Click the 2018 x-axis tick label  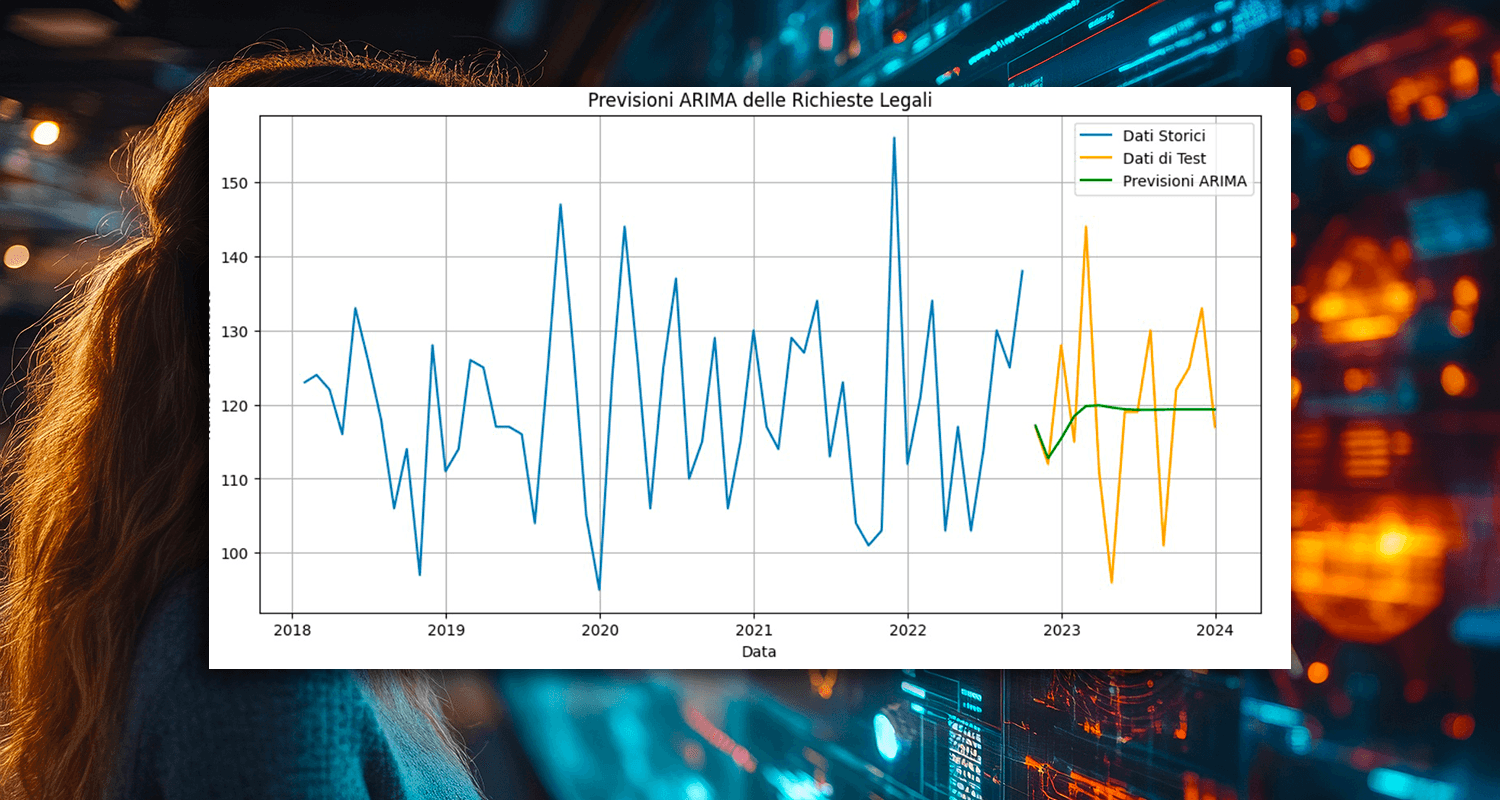pos(291,631)
